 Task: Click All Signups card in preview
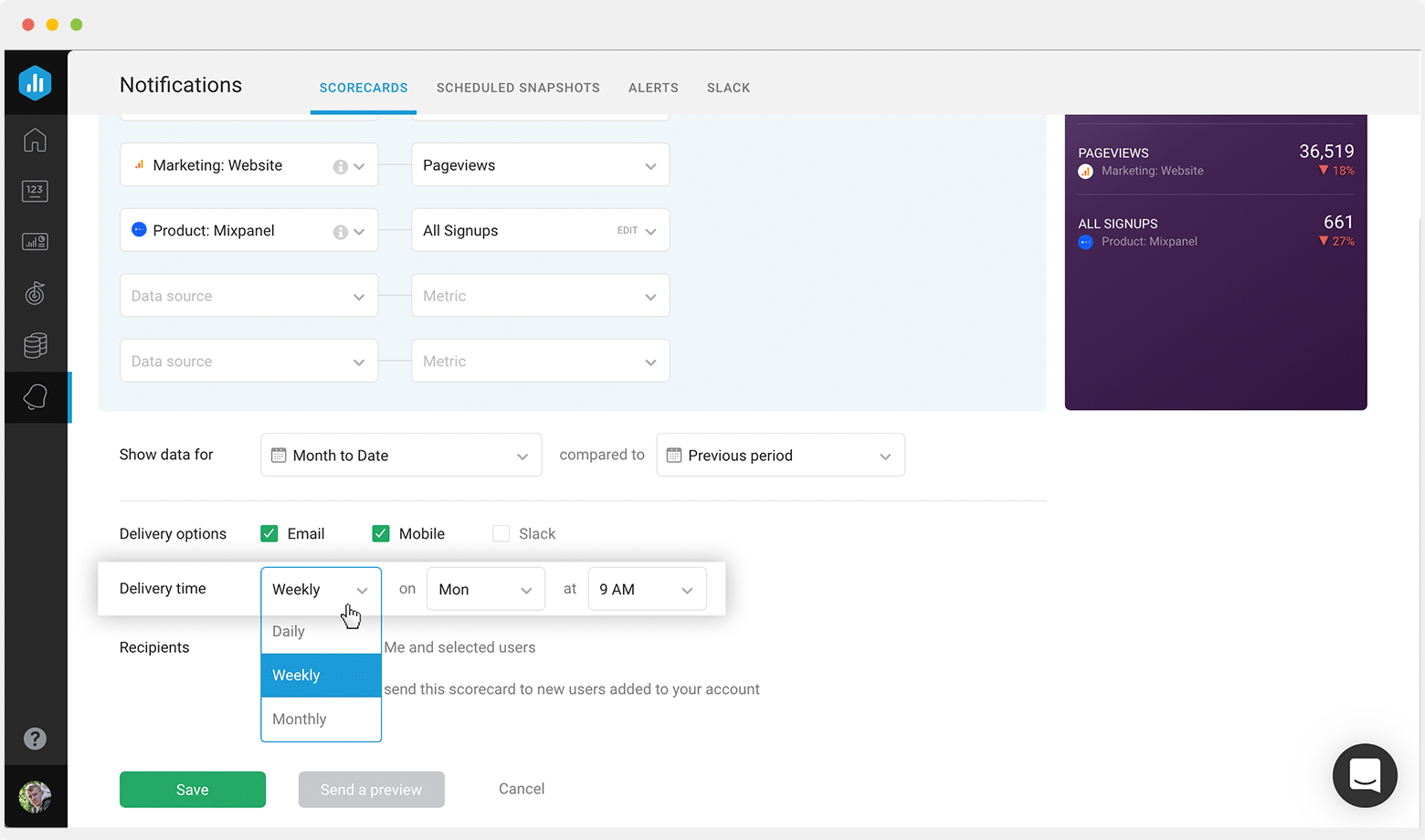[1216, 231]
